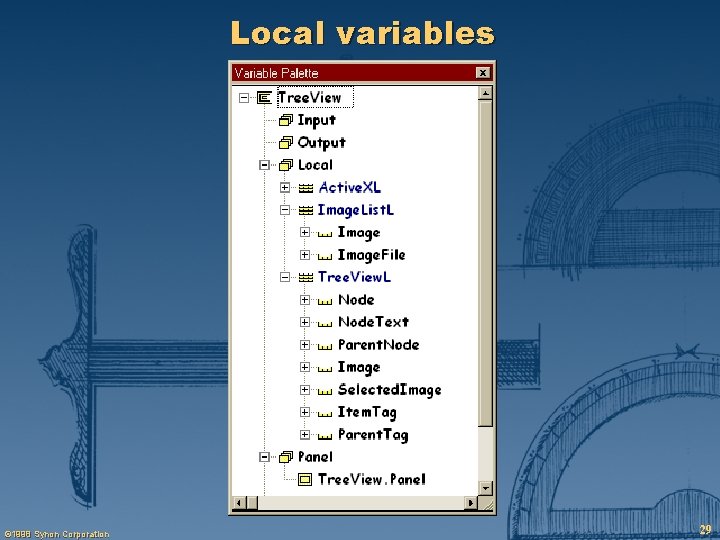The width and height of the screenshot is (720, 540).
Task: Select the Input variable group
Action: coord(316,120)
